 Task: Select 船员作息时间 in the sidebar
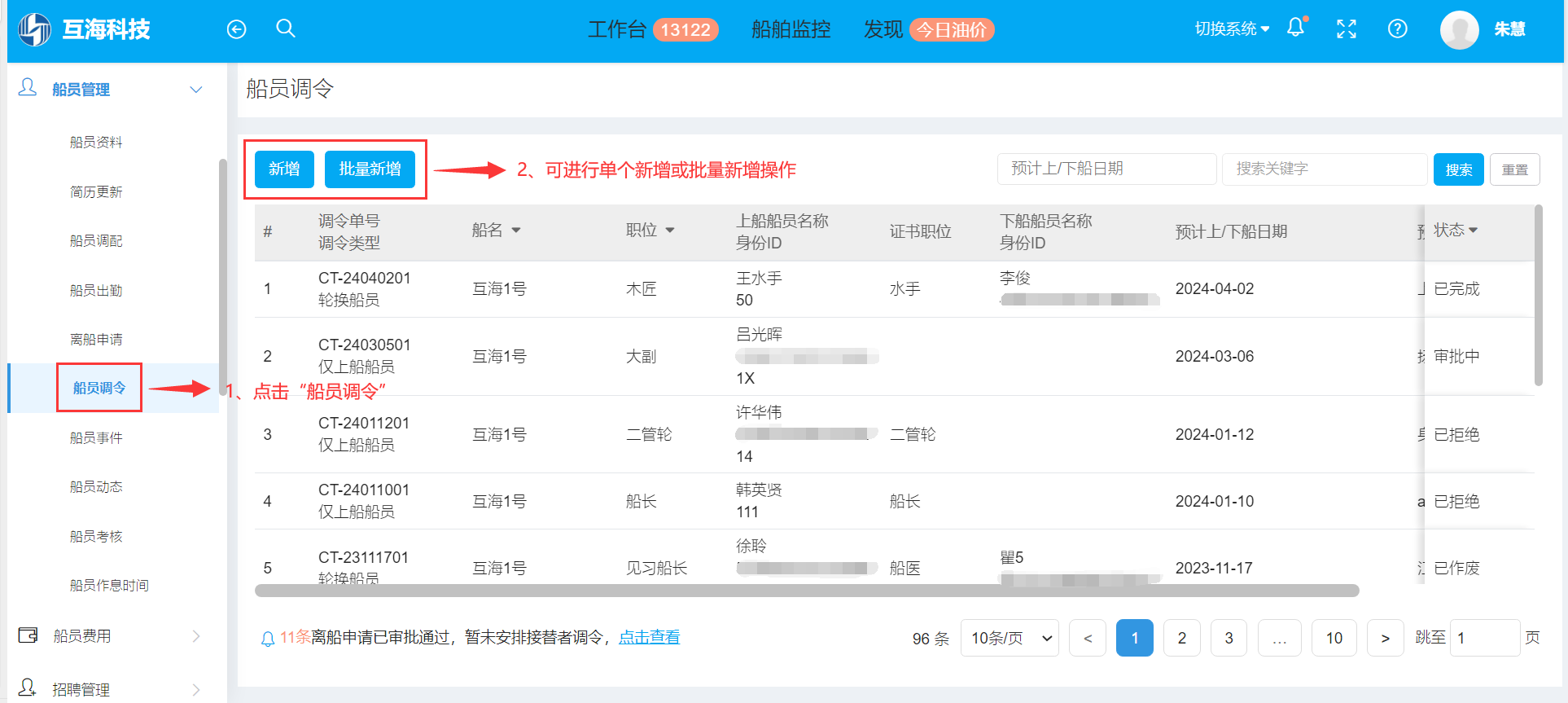pyautogui.click(x=109, y=586)
